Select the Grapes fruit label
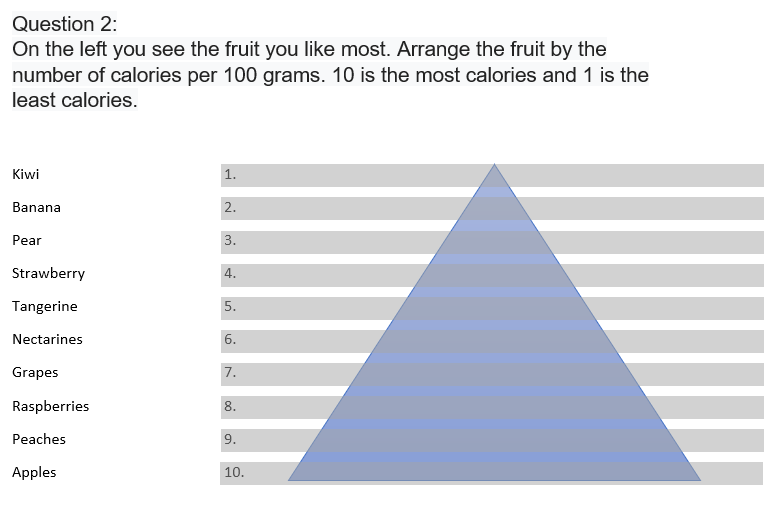 click(35, 373)
